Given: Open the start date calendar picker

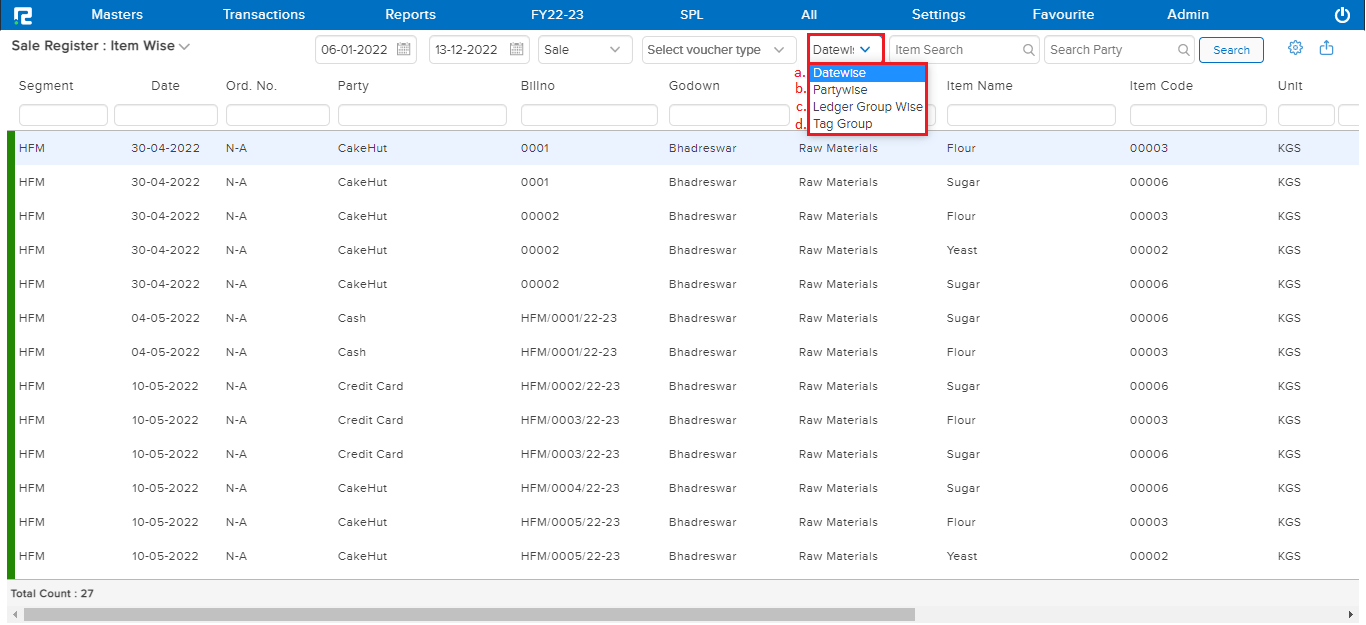Looking at the screenshot, I should click(403, 49).
